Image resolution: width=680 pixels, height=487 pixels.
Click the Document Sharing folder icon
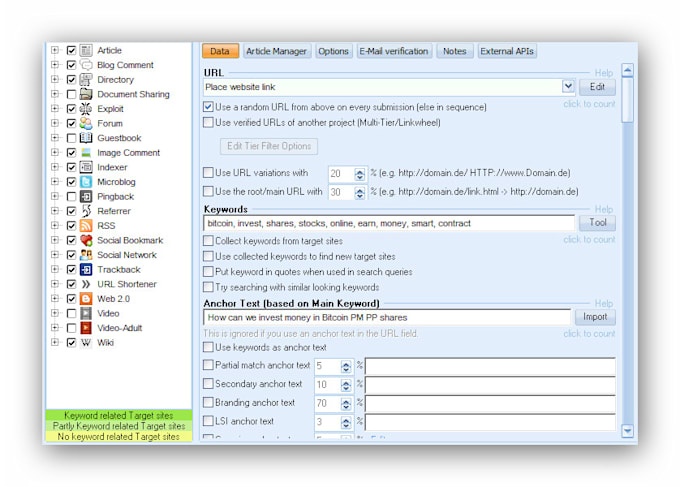[x=86, y=94]
